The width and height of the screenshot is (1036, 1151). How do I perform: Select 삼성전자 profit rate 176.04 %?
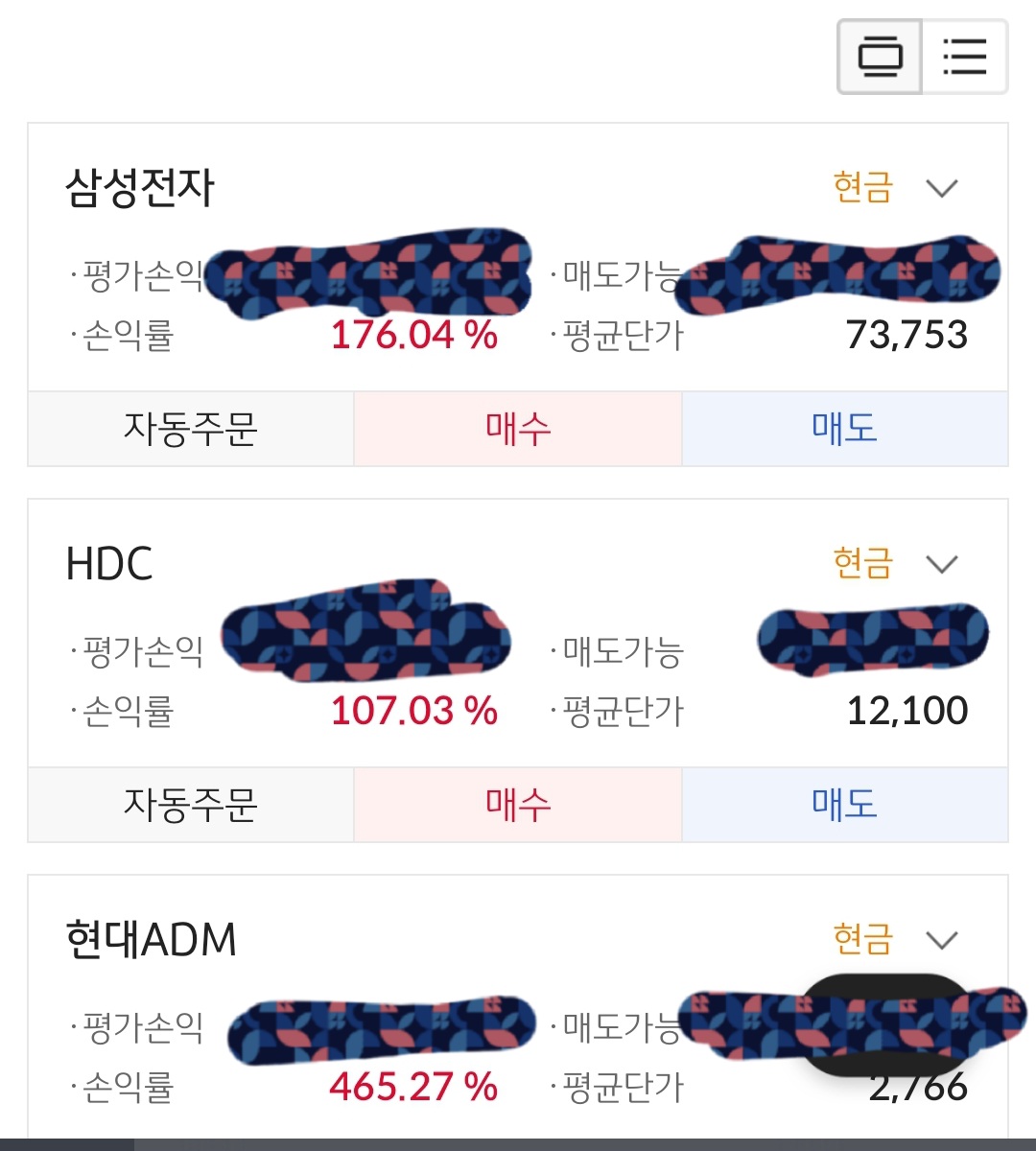(413, 336)
